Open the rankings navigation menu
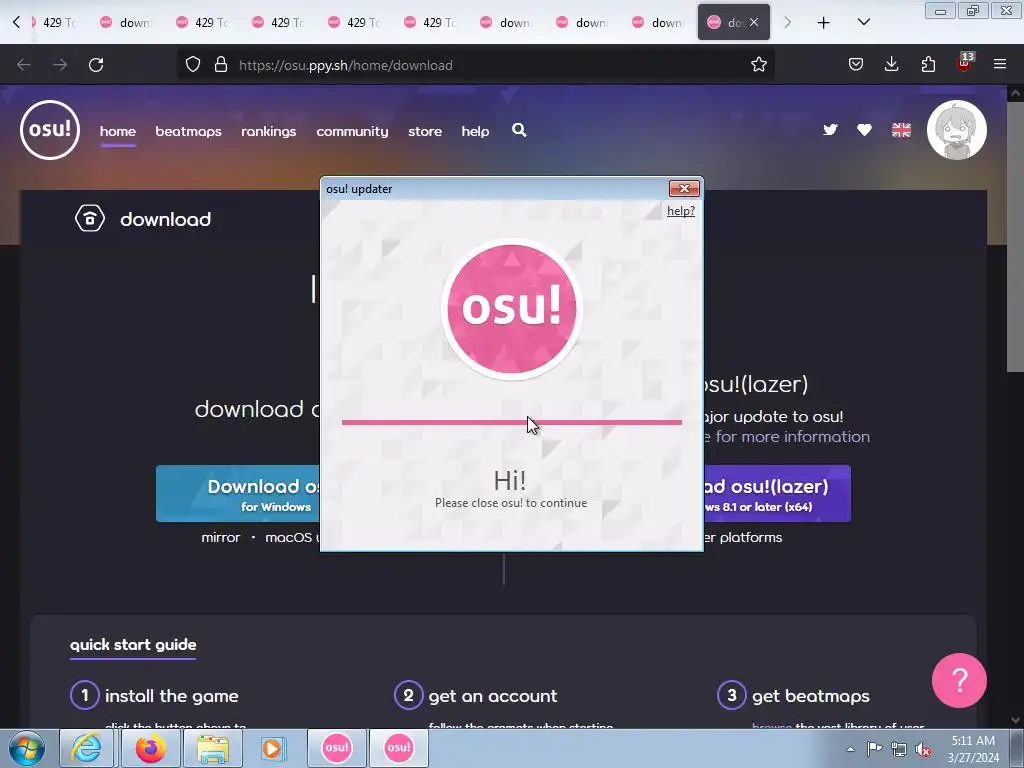Screen dimensions: 1024x768 pyautogui.click(x=268, y=131)
